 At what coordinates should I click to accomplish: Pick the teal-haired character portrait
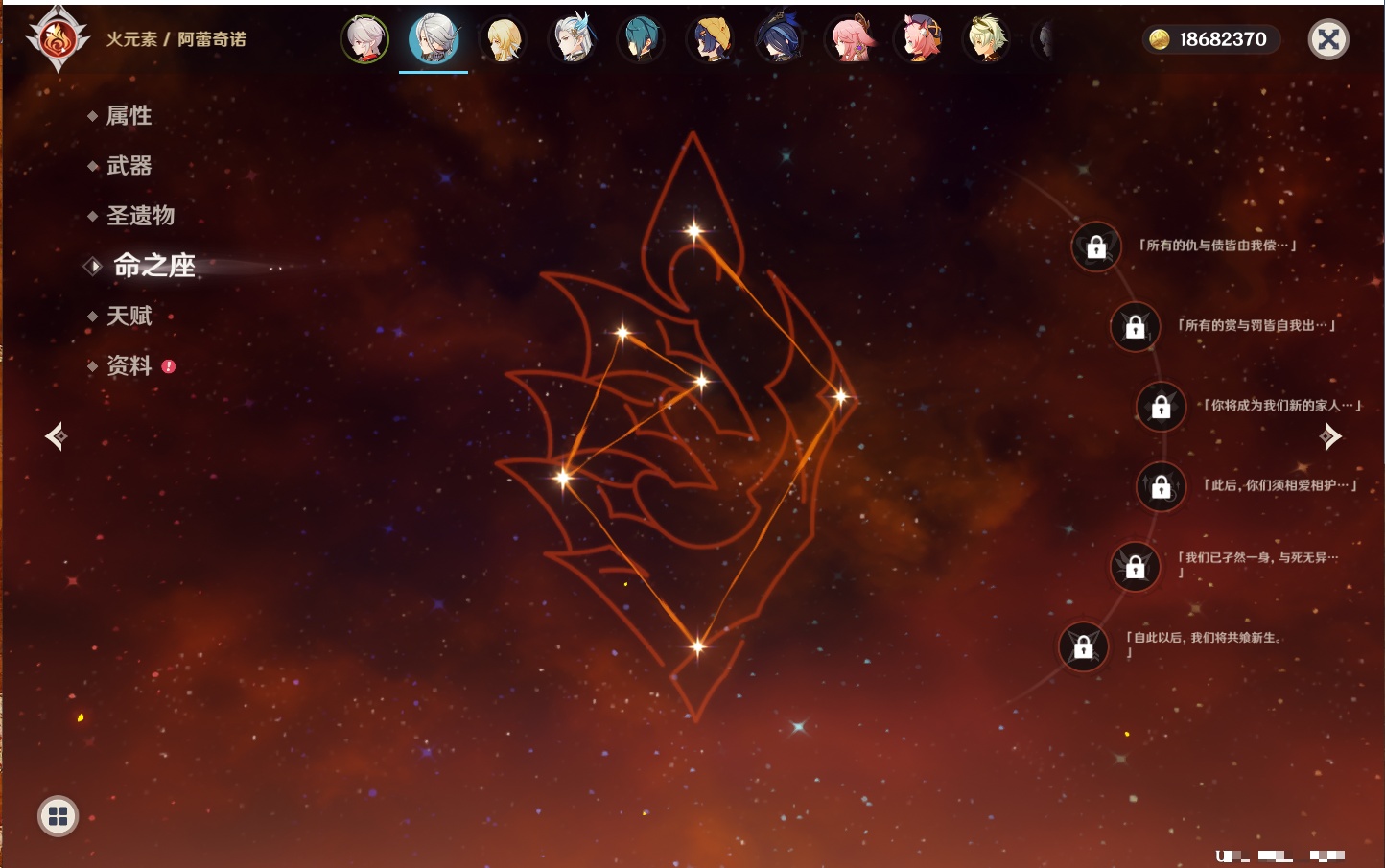[x=642, y=39]
